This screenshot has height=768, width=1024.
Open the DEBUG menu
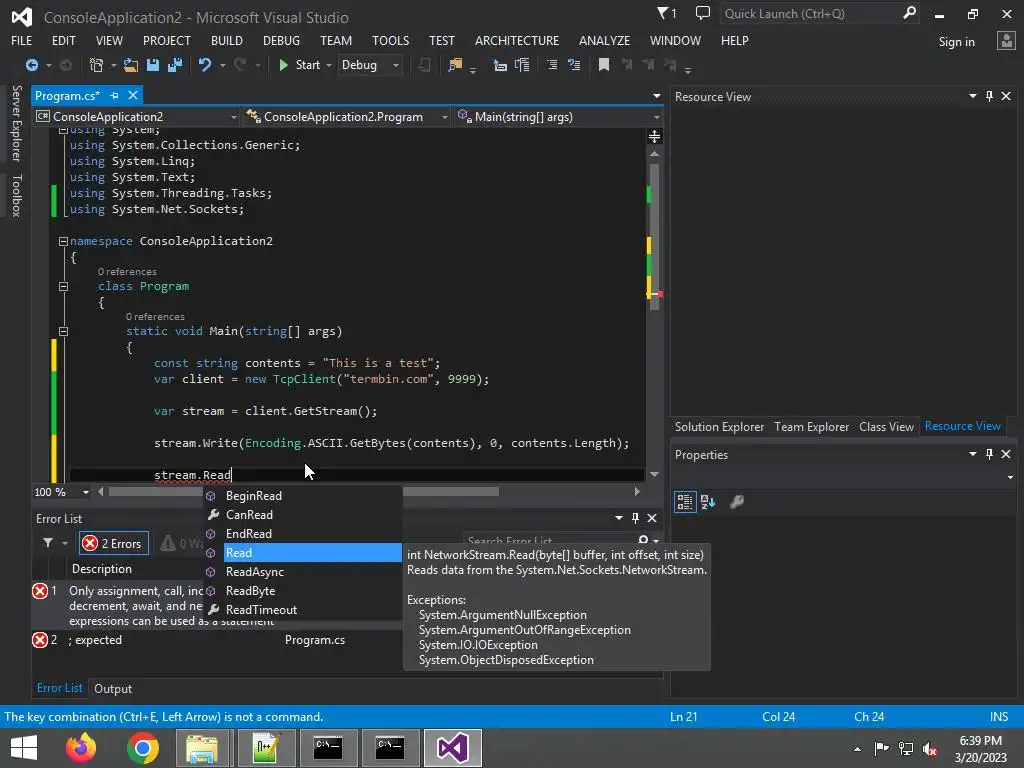pos(281,40)
